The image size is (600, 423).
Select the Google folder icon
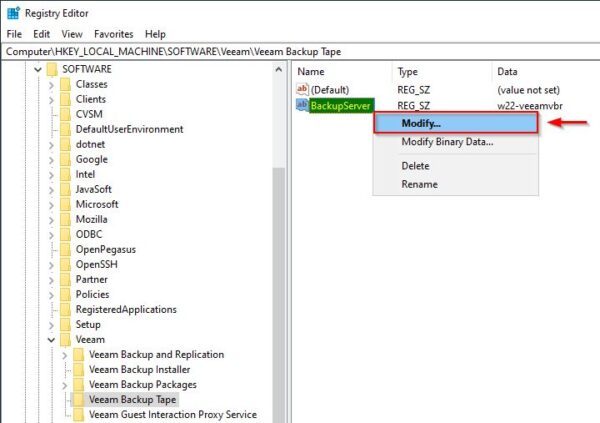[x=65, y=159]
